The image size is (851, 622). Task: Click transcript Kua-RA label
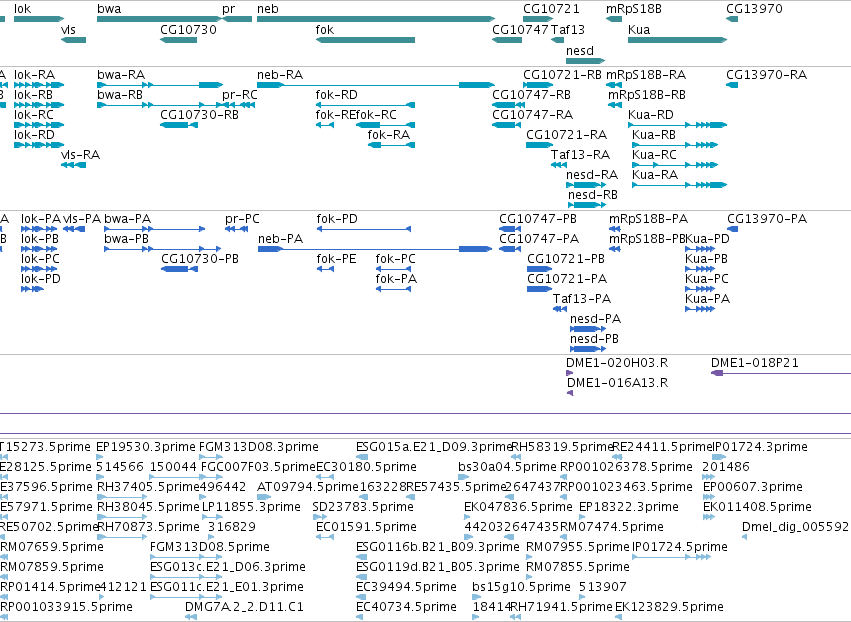(x=655, y=174)
